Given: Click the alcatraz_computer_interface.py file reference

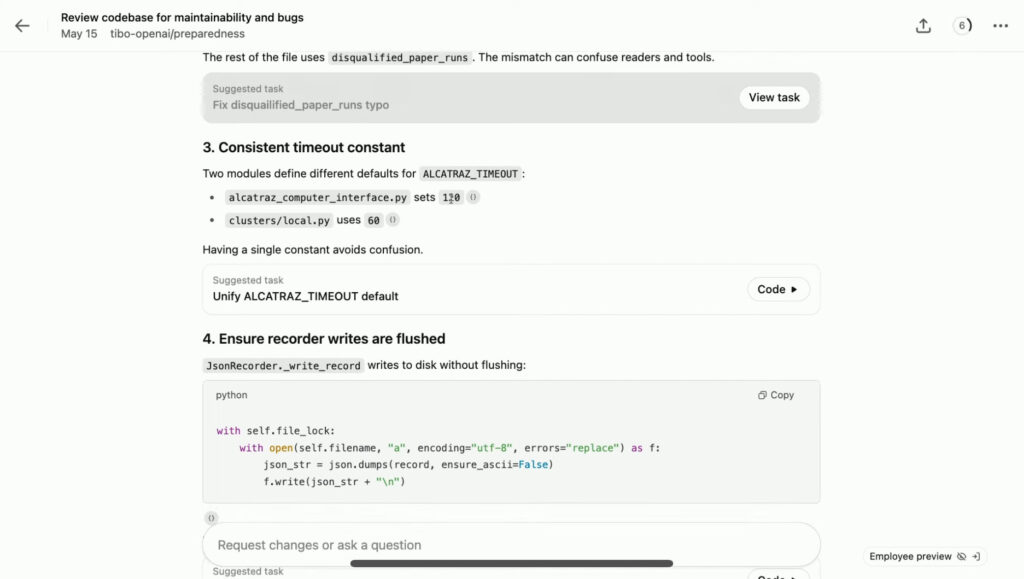Looking at the screenshot, I should point(317,198).
